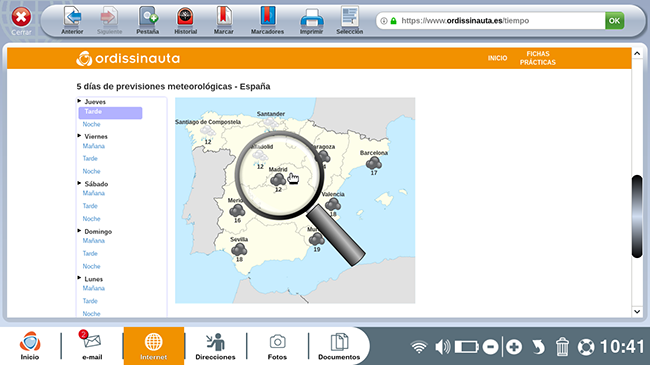Click the Madrid weather cloud icon
This screenshot has width=650, height=365.
click(278, 180)
